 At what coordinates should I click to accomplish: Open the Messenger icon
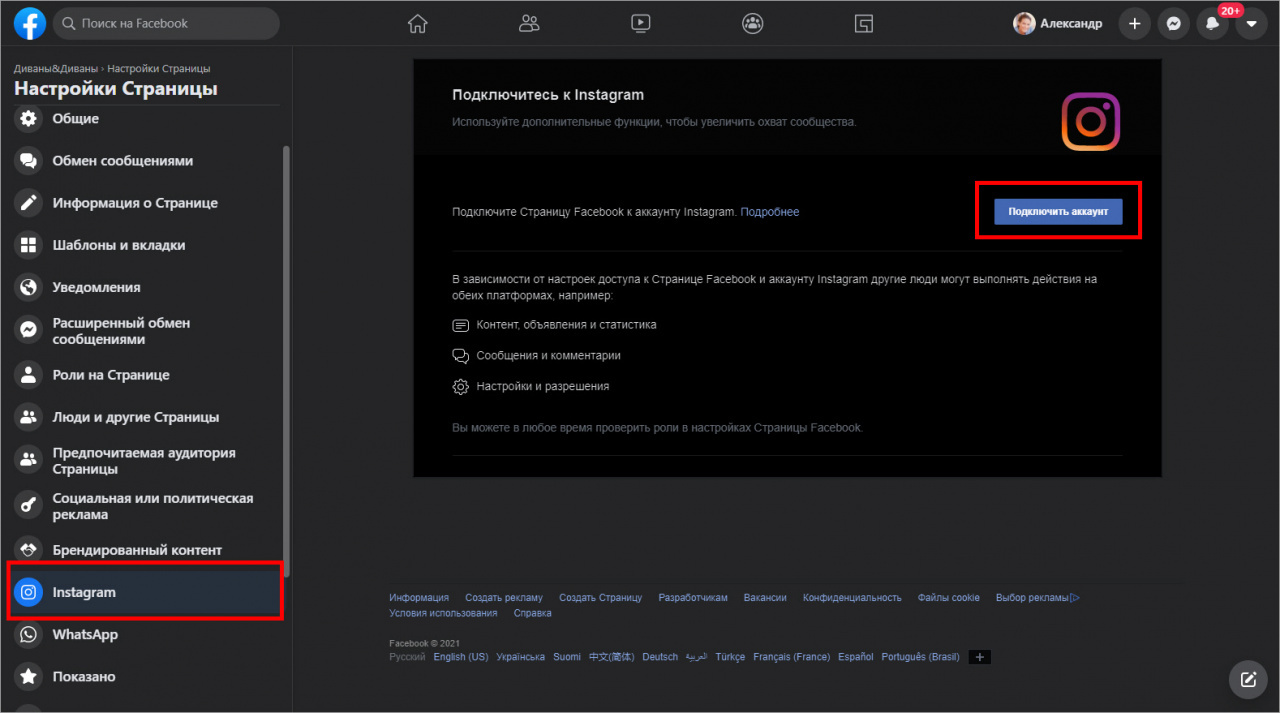pyautogui.click(x=1173, y=24)
